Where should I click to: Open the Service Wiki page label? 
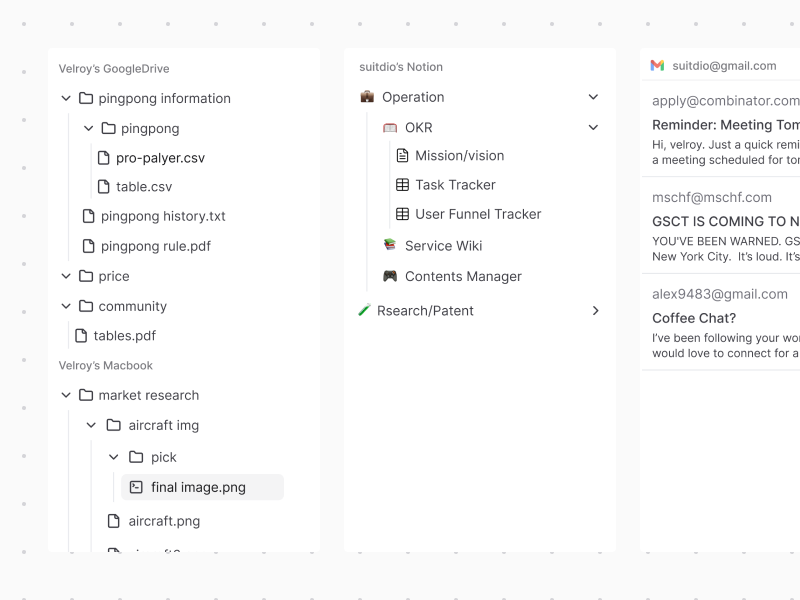443,246
